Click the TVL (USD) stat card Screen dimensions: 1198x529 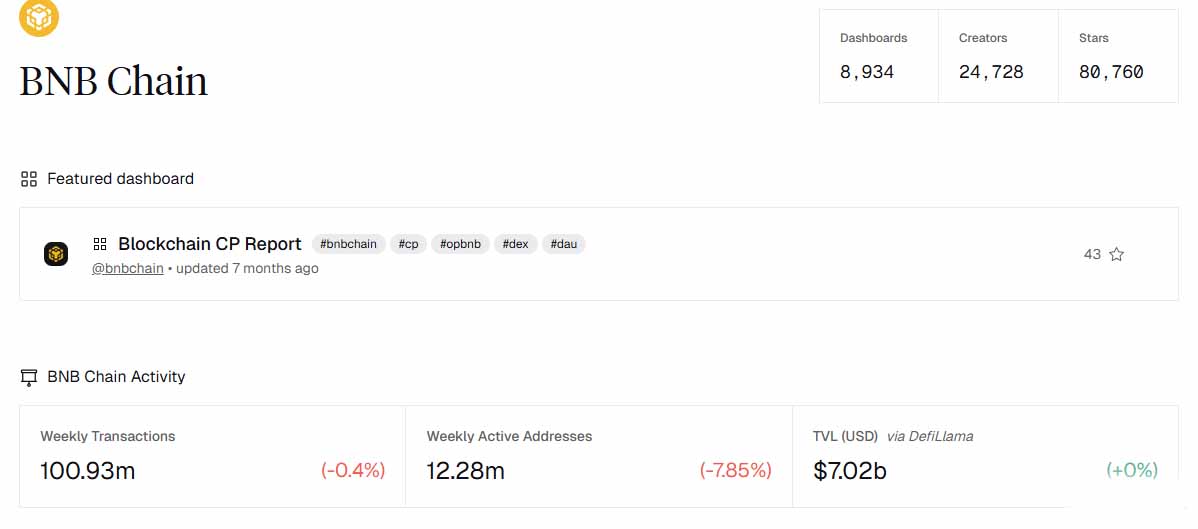click(x=985, y=456)
